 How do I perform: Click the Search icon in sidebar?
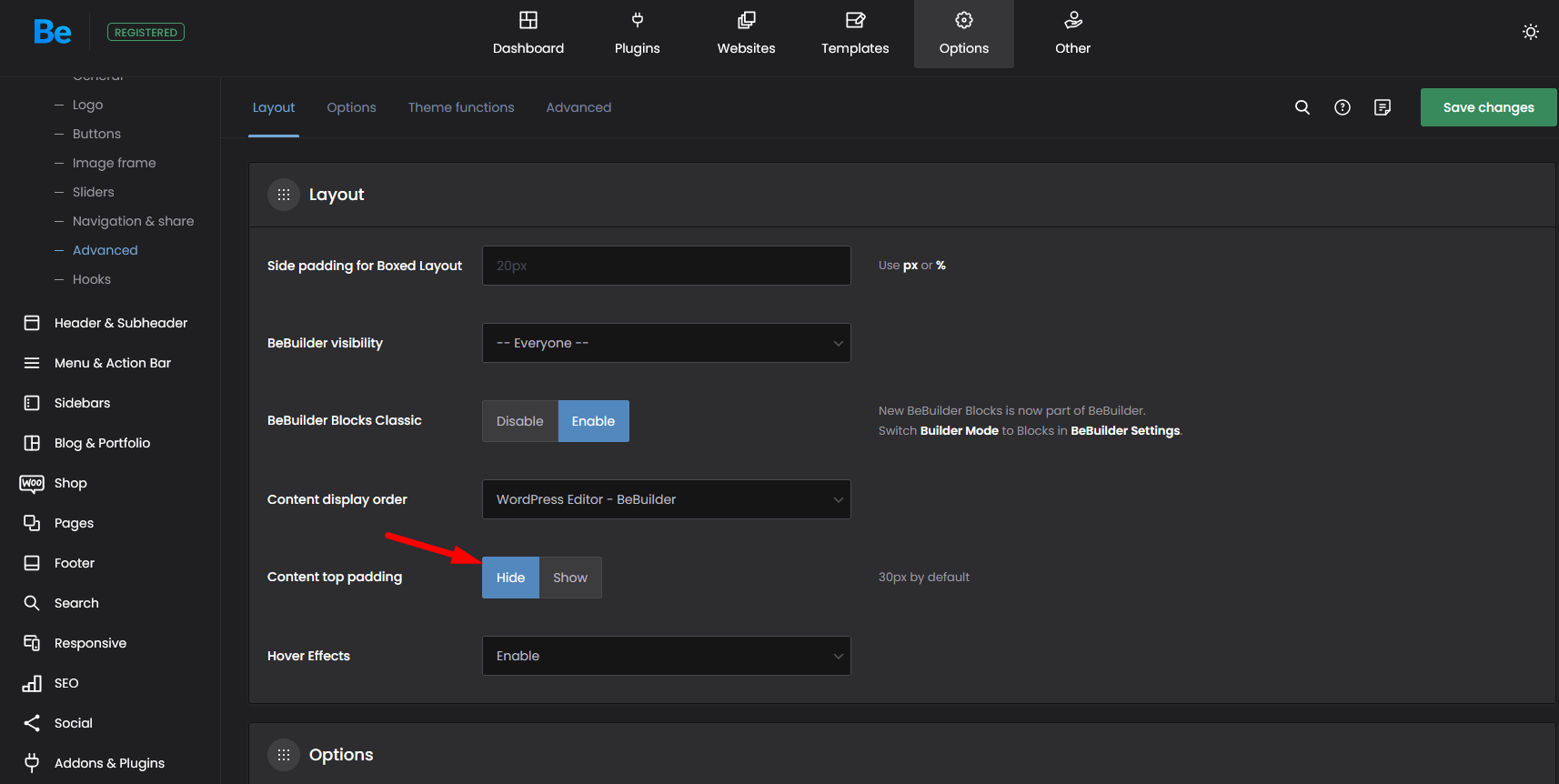32,603
